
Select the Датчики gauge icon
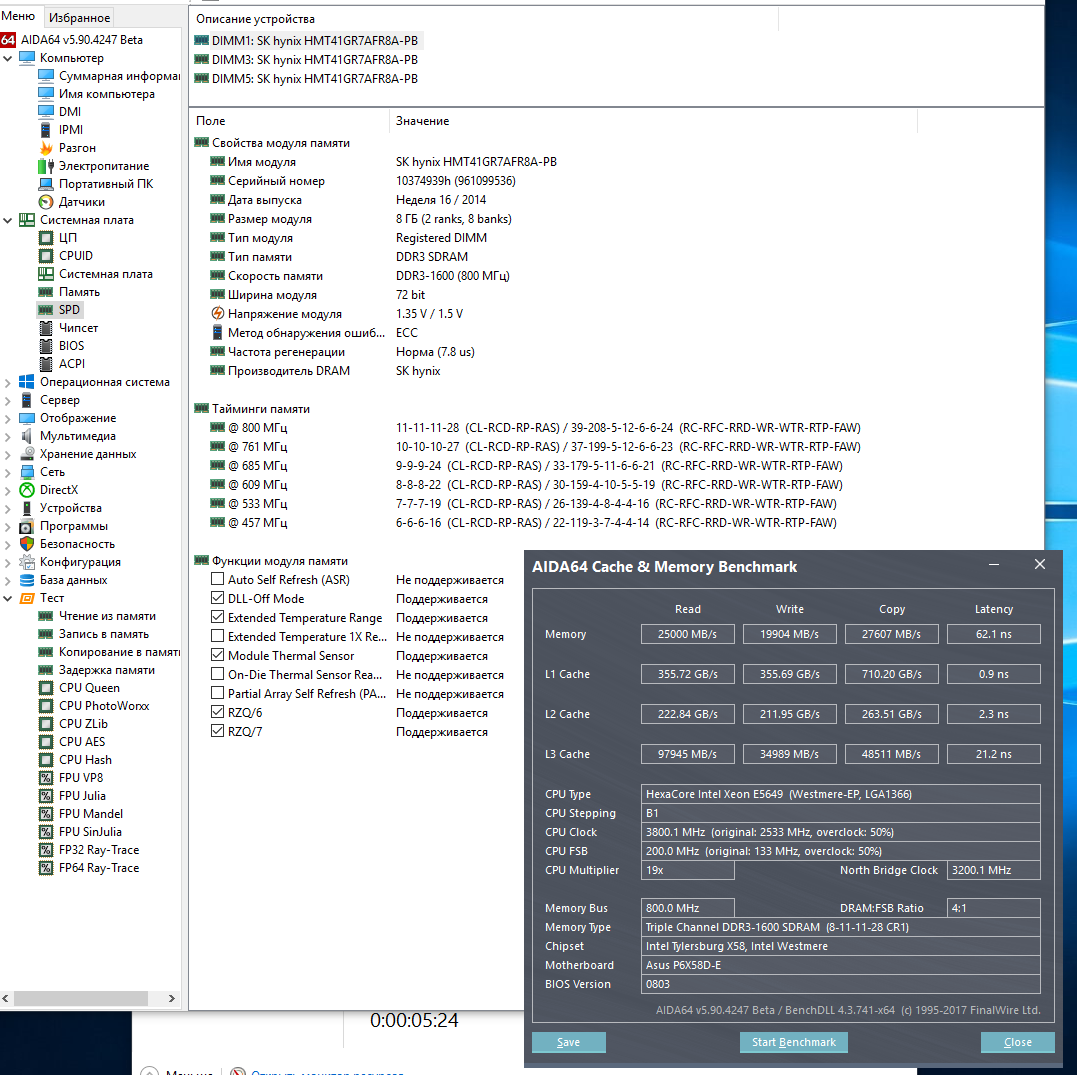pyautogui.click(x=46, y=202)
